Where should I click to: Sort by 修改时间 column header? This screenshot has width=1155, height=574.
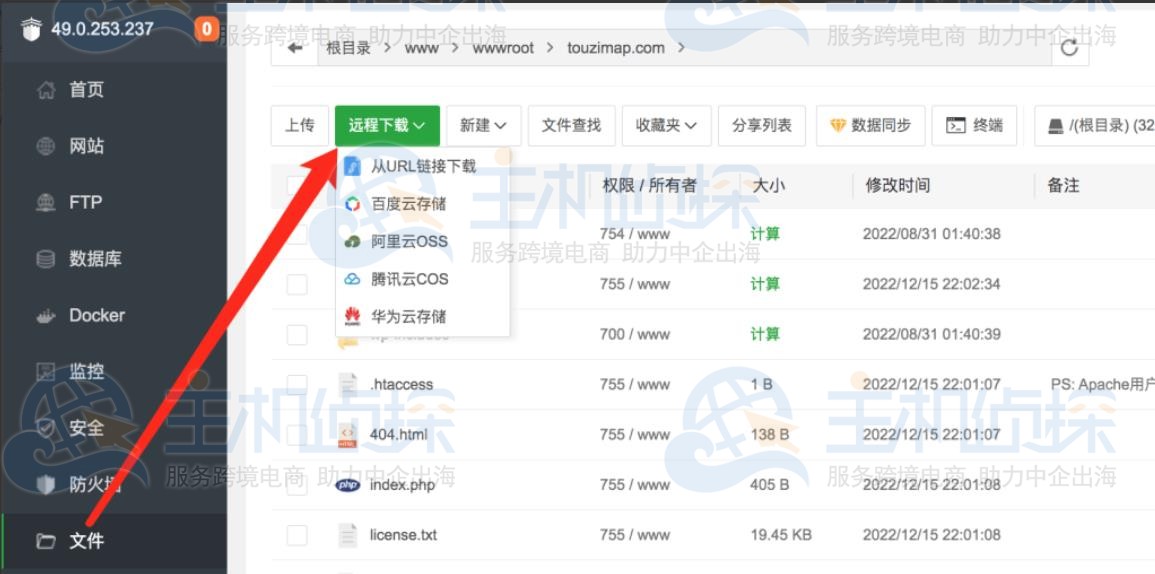(897, 185)
